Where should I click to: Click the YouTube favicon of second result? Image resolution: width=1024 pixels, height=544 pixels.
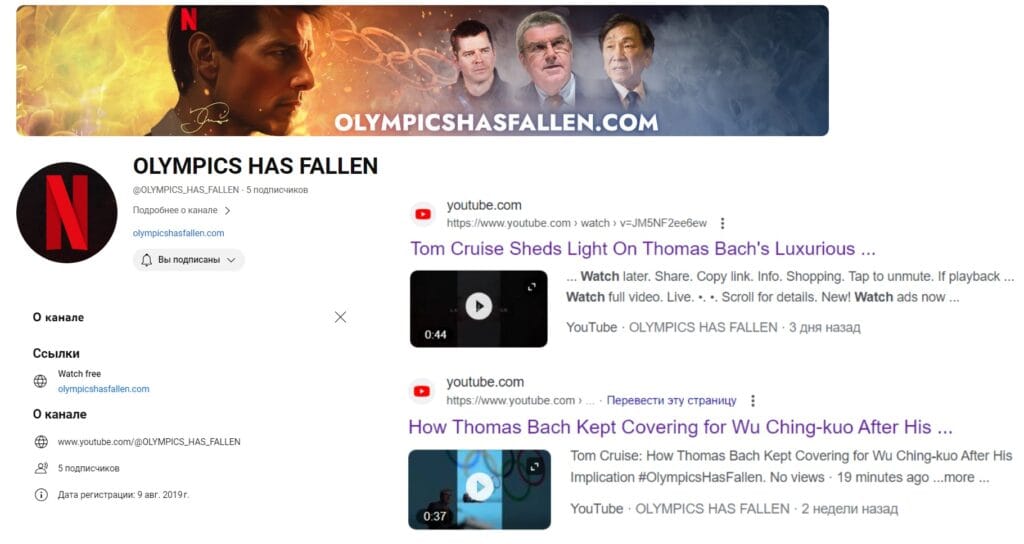tap(422, 391)
